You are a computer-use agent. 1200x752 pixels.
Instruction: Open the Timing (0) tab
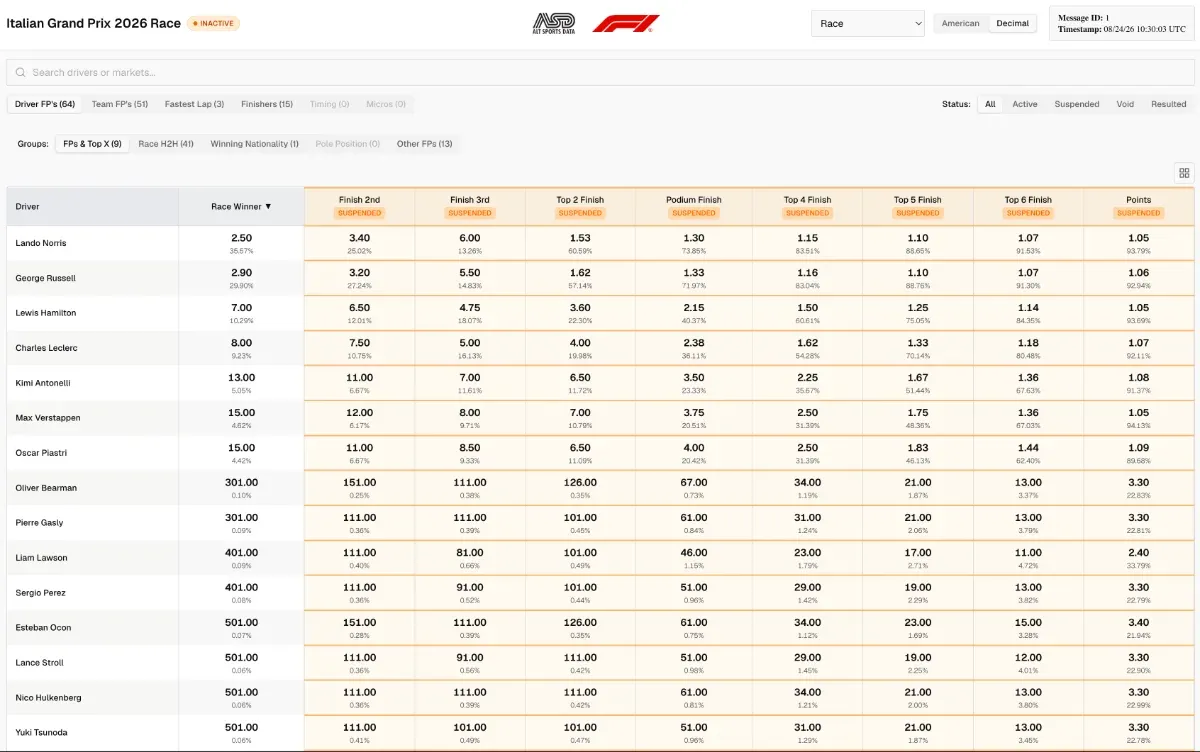pos(330,104)
